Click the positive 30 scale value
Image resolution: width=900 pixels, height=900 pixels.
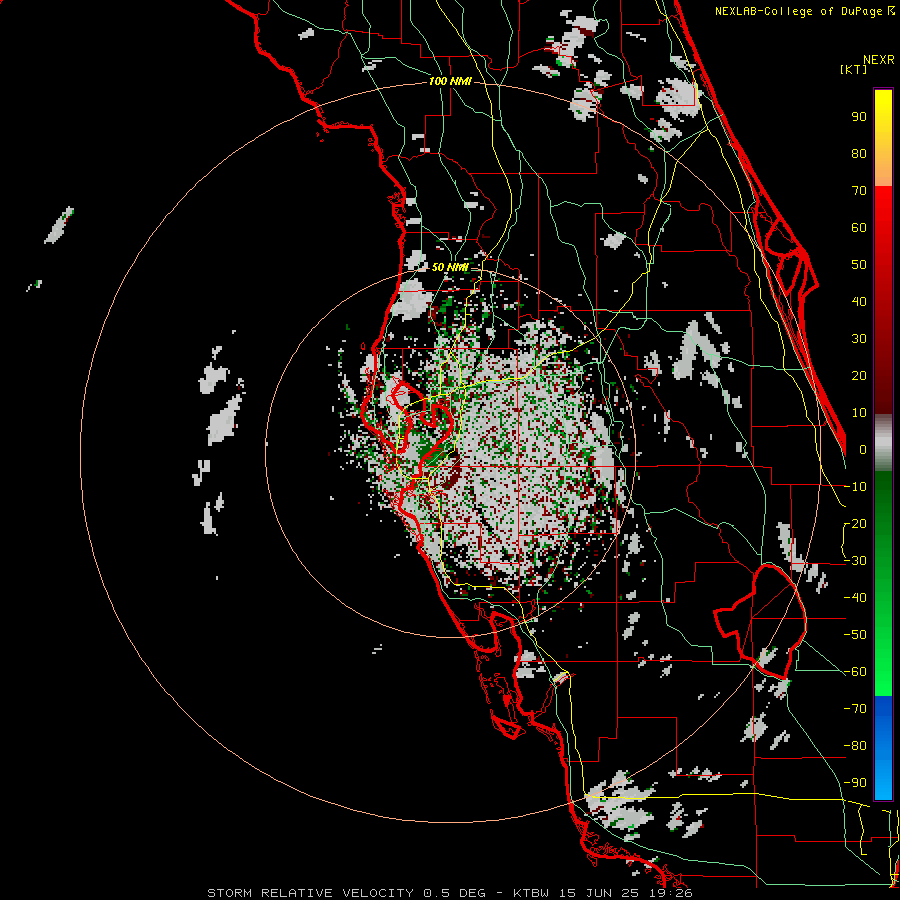pyautogui.click(x=859, y=339)
